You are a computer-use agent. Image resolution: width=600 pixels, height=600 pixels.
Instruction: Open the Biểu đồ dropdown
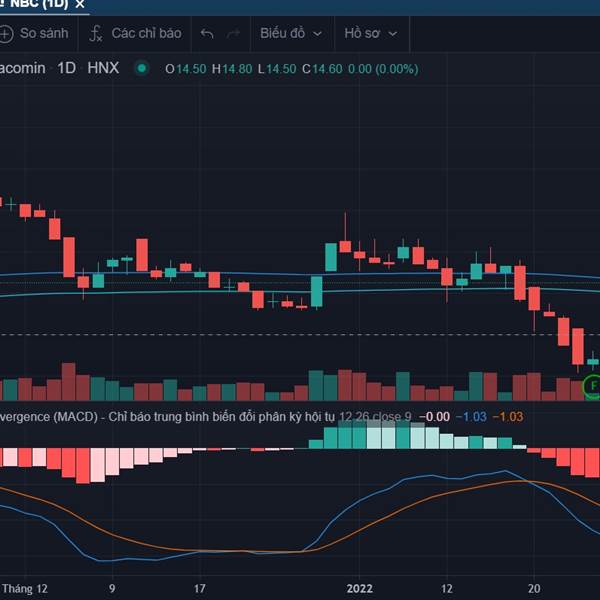click(291, 33)
